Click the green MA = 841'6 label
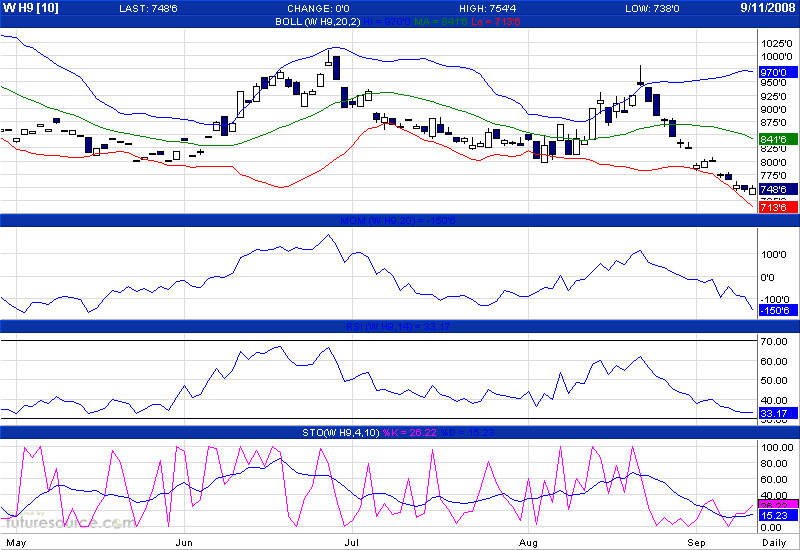Image resolution: width=800 pixels, height=550 pixels. tap(441, 21)
